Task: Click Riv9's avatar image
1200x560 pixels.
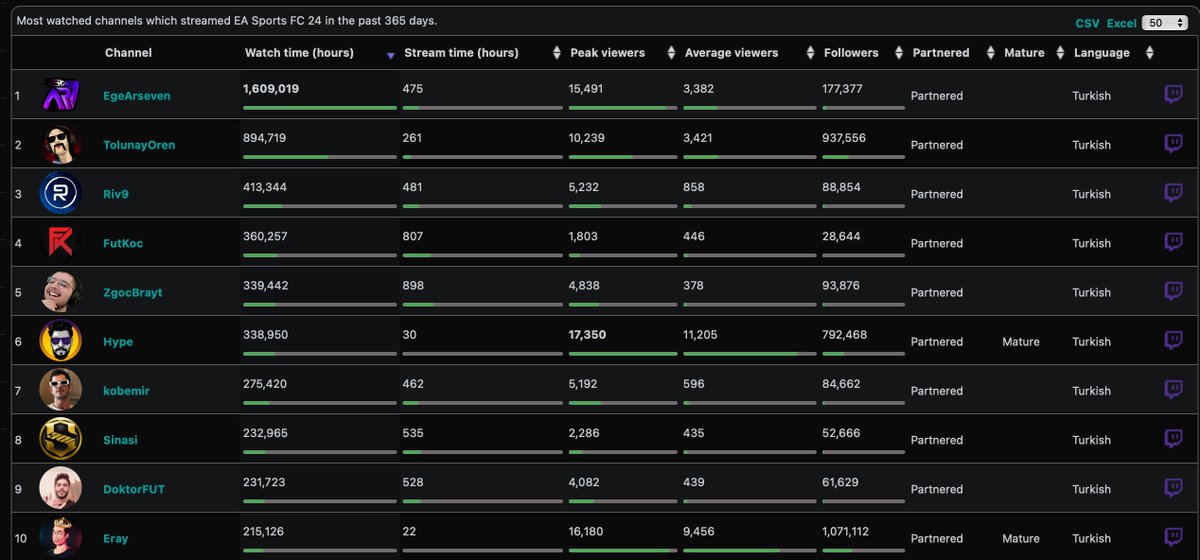Action: [60, 193]
